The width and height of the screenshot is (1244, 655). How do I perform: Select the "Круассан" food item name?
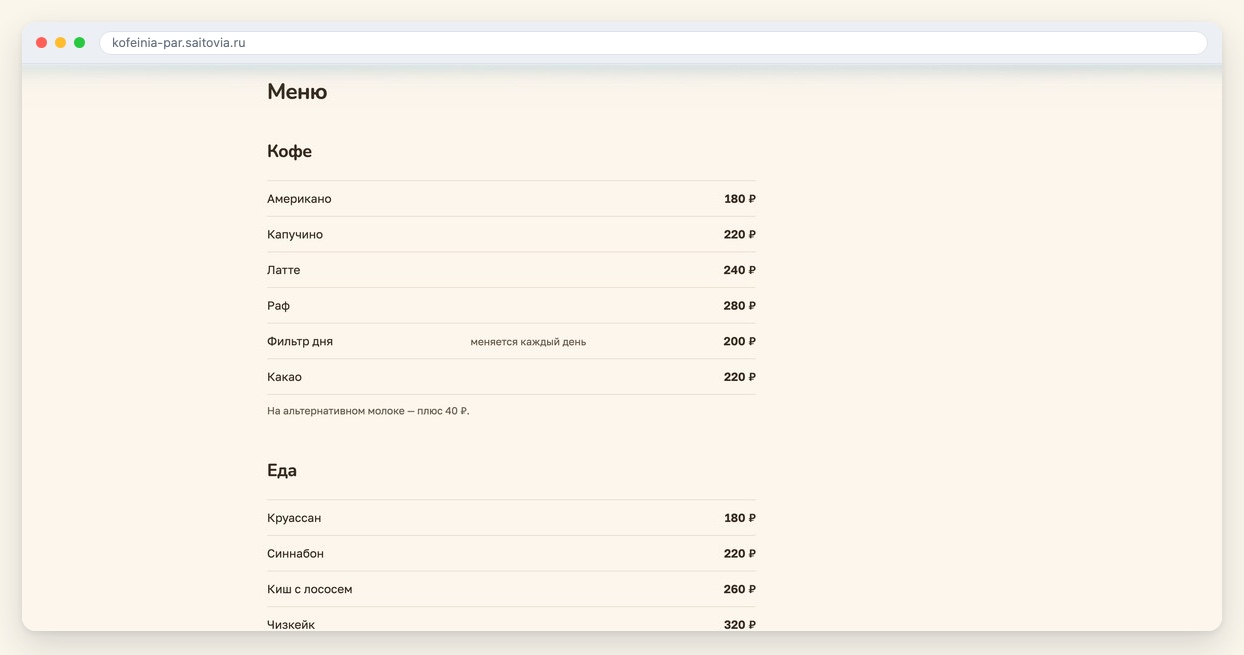point(294,518)
